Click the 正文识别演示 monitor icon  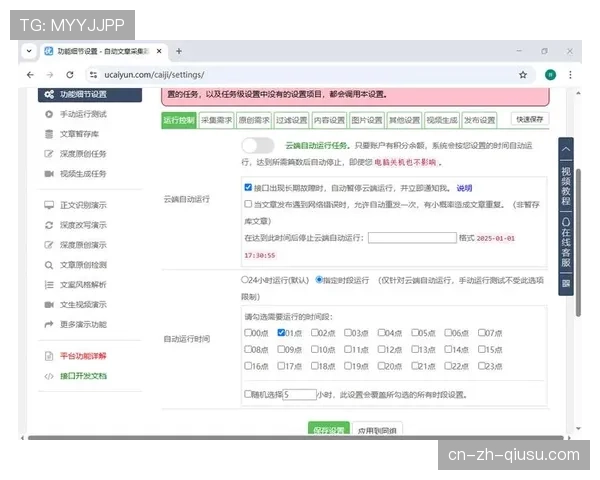(x=49, y=205)
